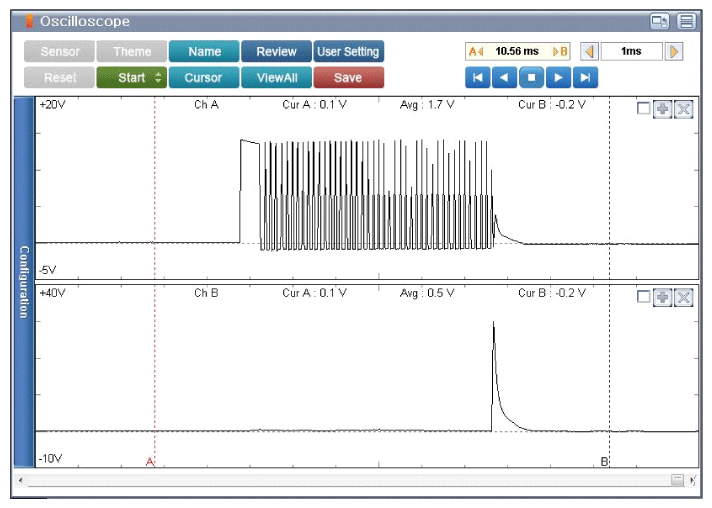Skip to last waveform frame
This screenshot has width=712, height=508.
[x=587, y=77]
